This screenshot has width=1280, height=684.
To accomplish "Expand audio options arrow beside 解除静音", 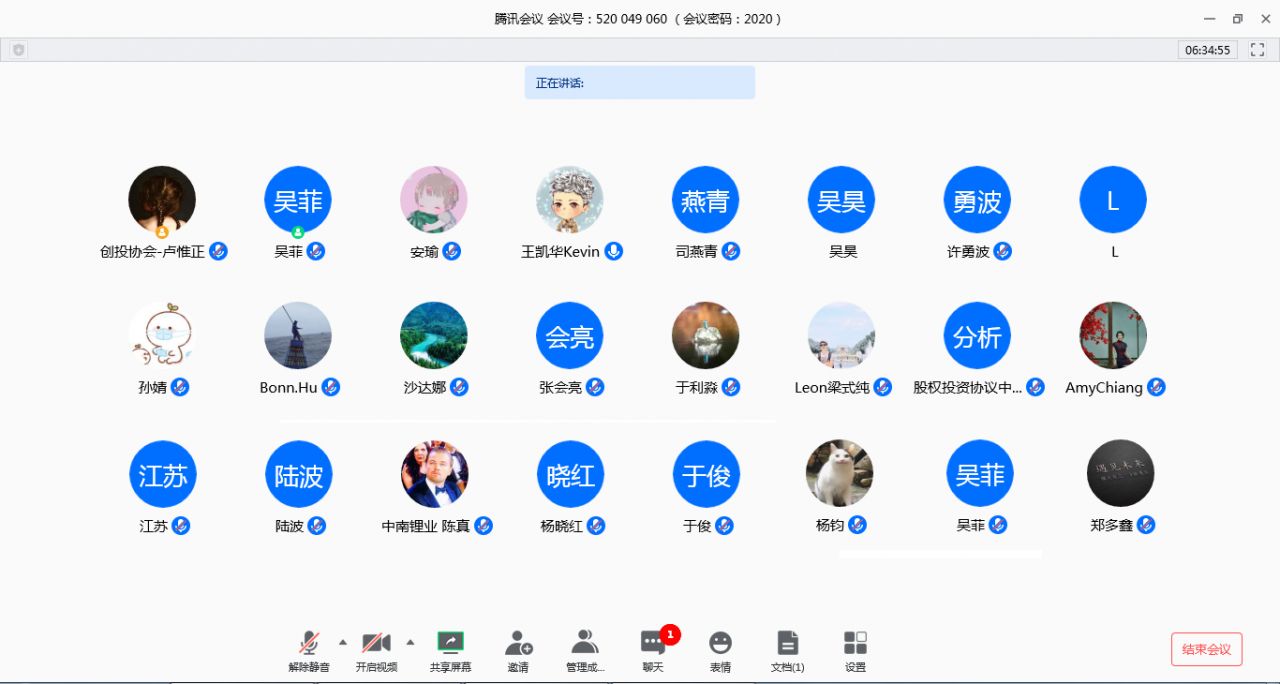I will [343, 642].
